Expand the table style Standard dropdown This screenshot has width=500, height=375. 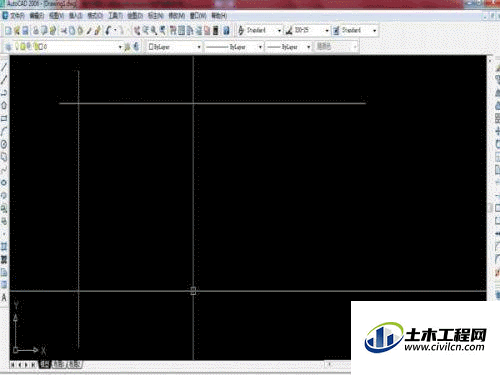pyautogui.click(x=375, y=31)
